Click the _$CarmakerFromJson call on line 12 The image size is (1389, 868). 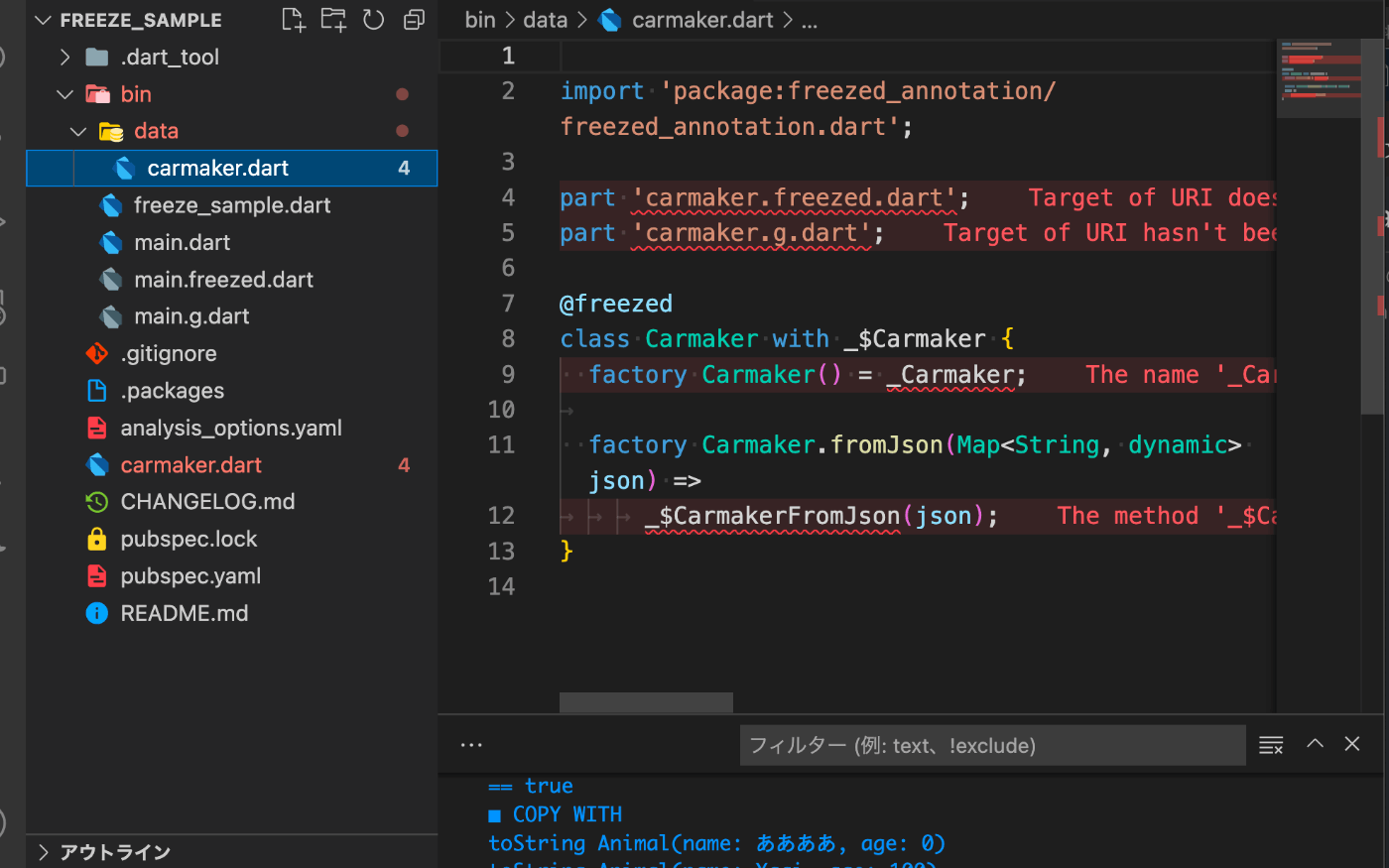pyautogui.click(x=773, y=517)
